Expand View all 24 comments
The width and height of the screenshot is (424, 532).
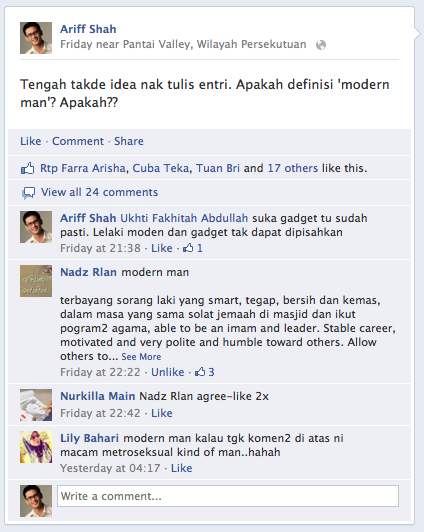click(x=99, y=192)
